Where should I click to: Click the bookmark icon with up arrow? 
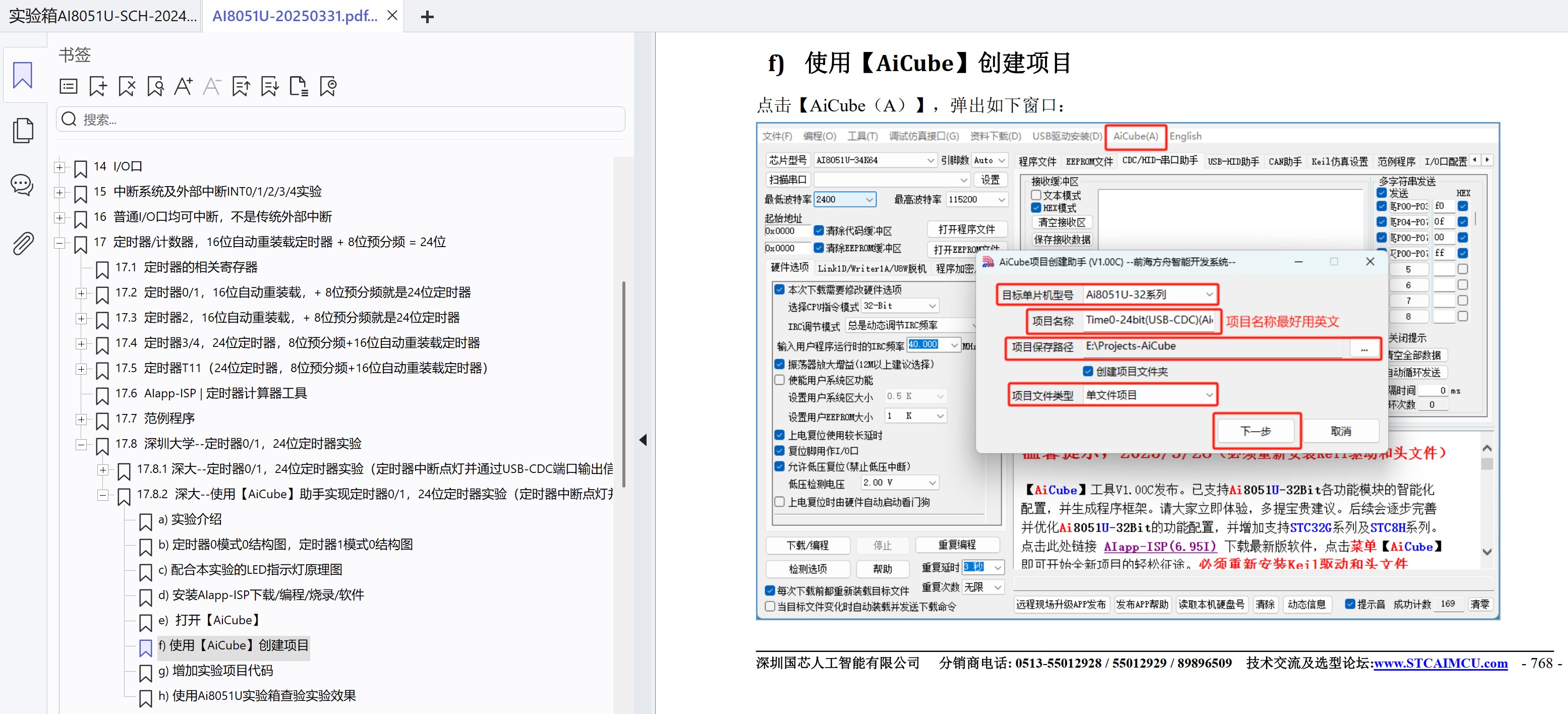coord(241,86)
